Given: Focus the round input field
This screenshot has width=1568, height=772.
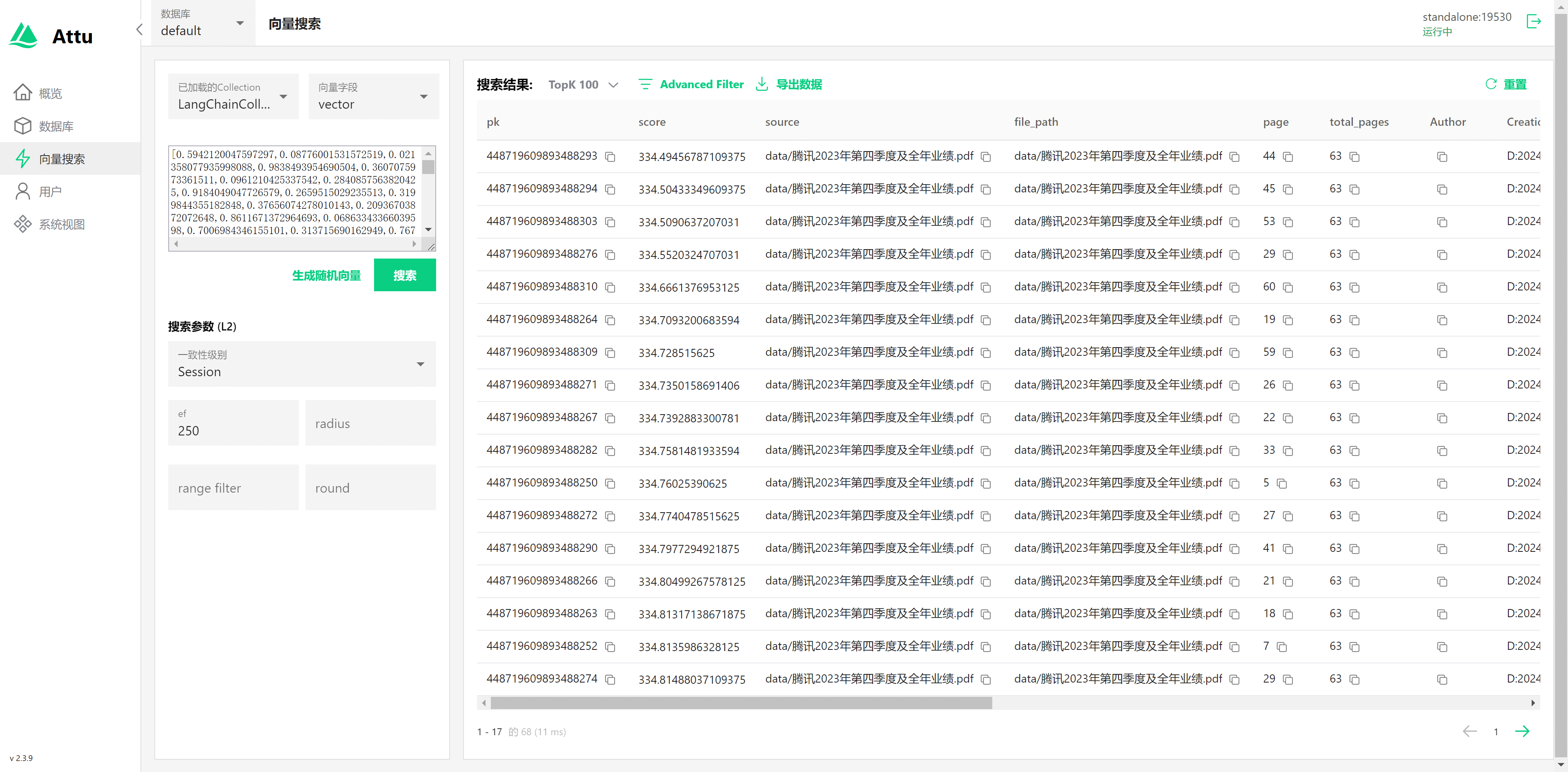Looking at the screenshot, I should click(370, 488).
